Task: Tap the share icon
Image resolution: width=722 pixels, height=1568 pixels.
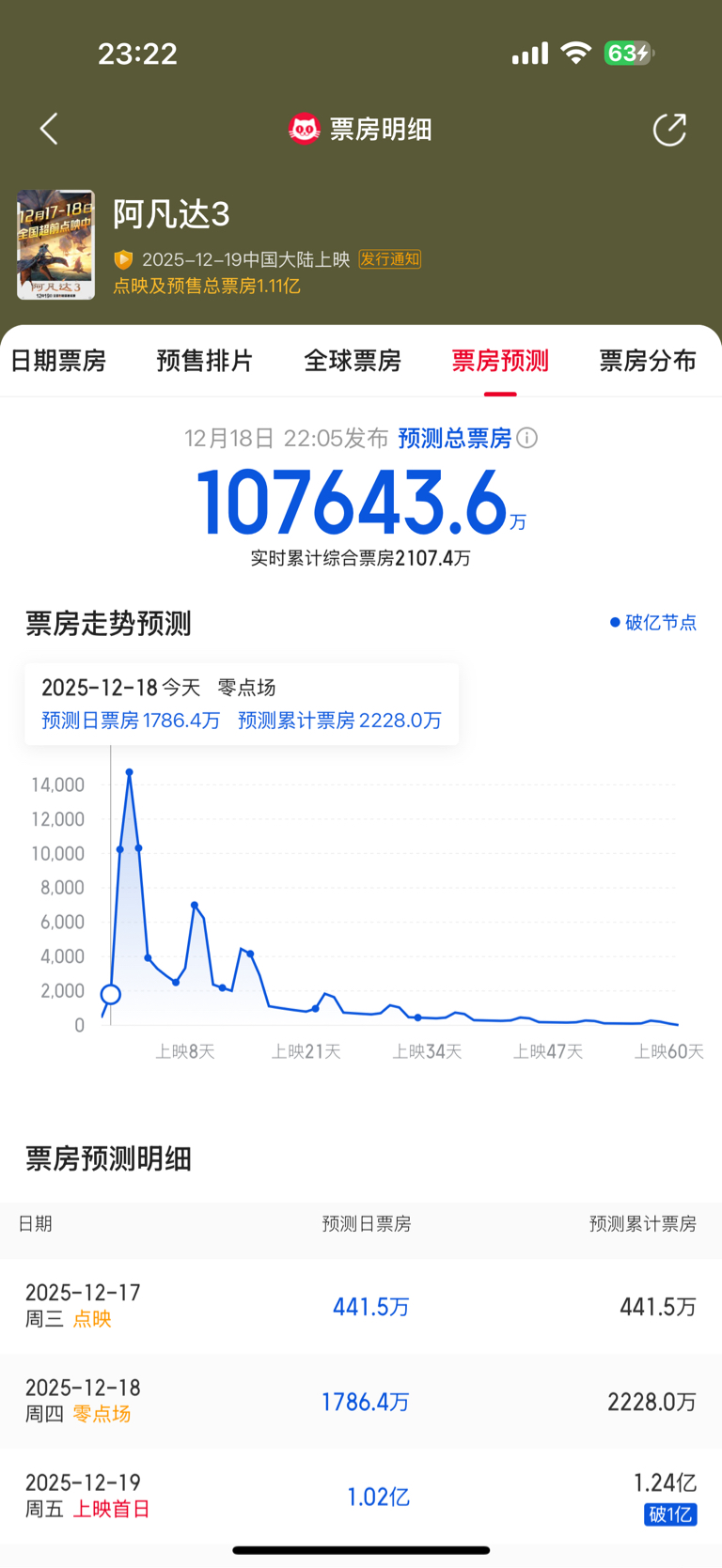Action: (669, 130)
